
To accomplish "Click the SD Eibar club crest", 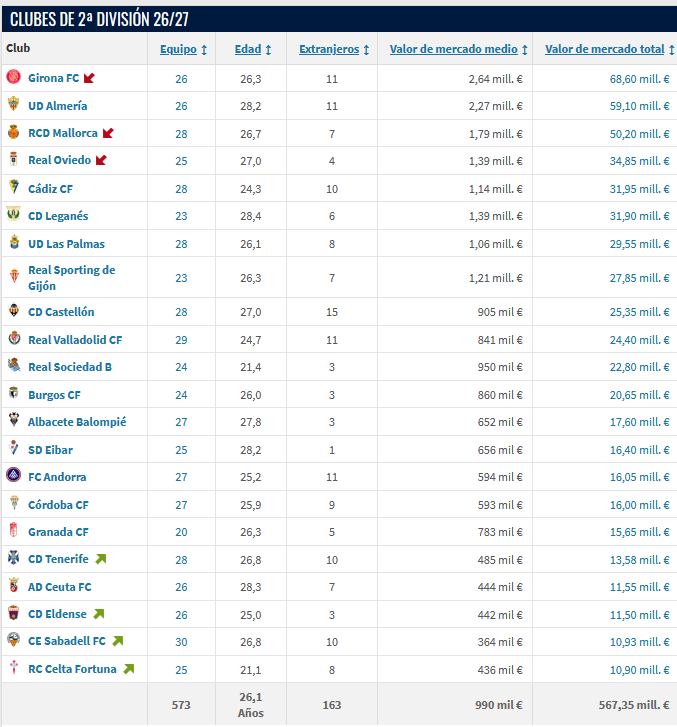I will (x=14, y=448).
